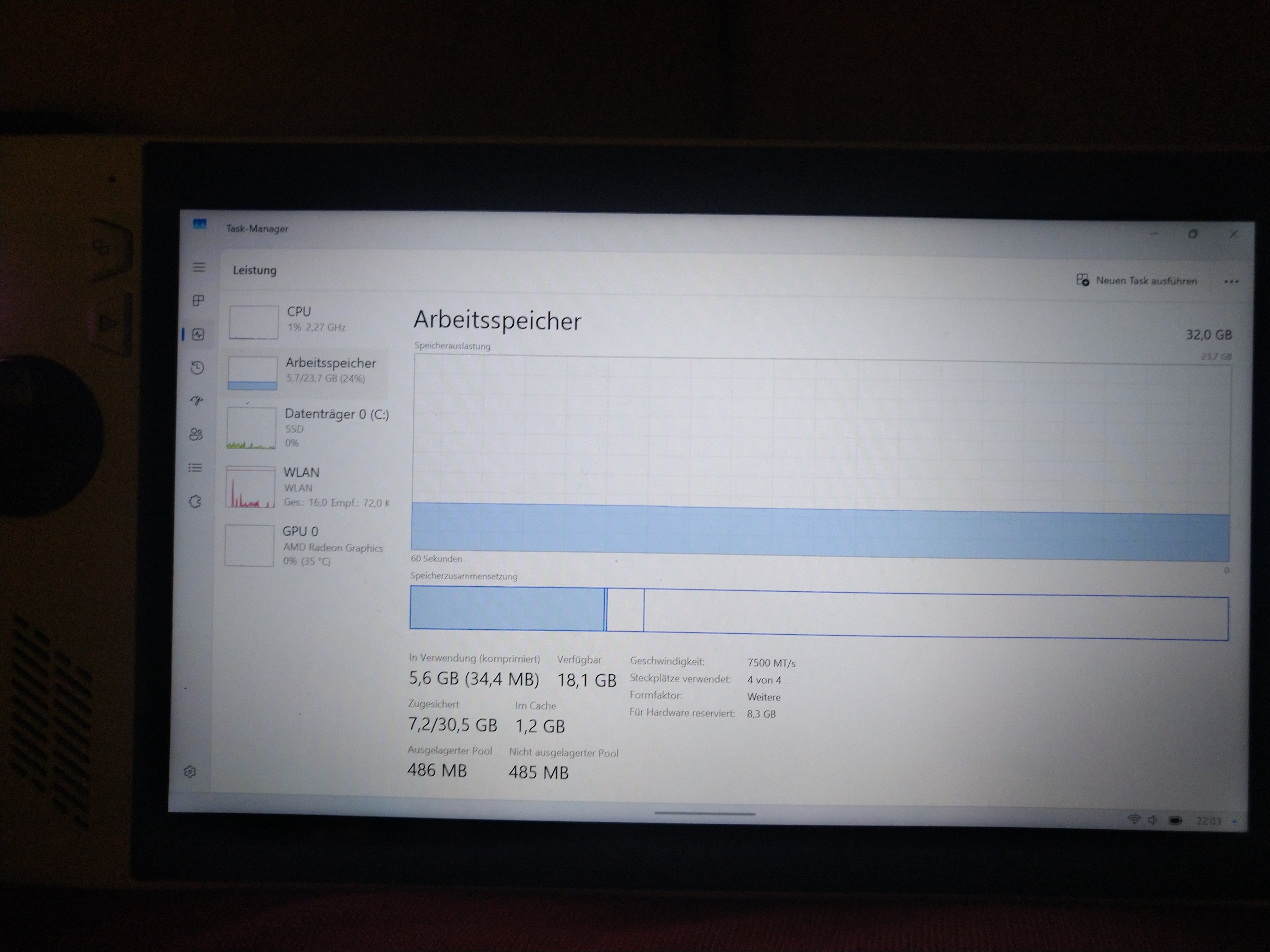
Task: Open the Startup apps page icon
Action: tap(197, 401)
